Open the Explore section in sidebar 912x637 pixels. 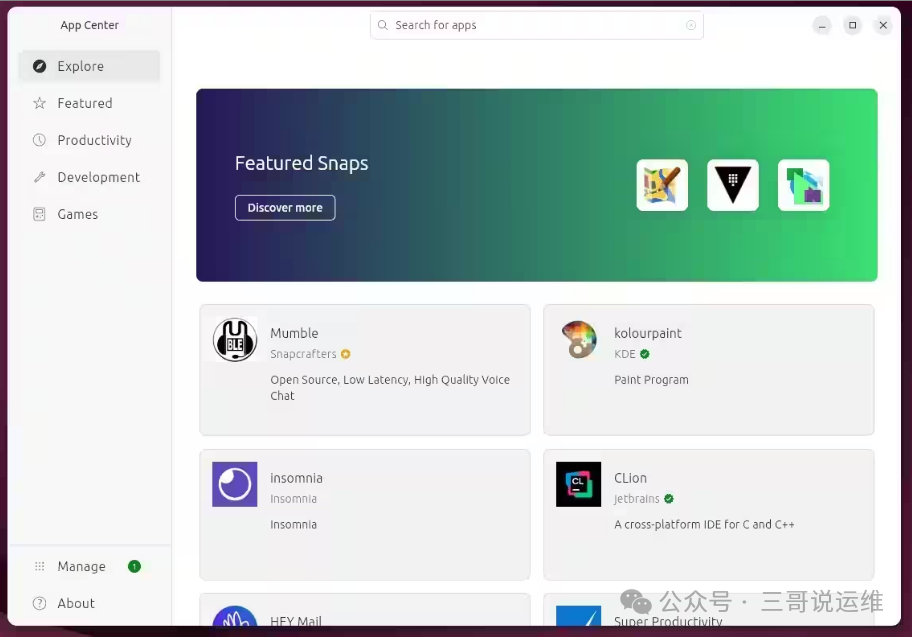pyautogui.click(x=89, y=66)
